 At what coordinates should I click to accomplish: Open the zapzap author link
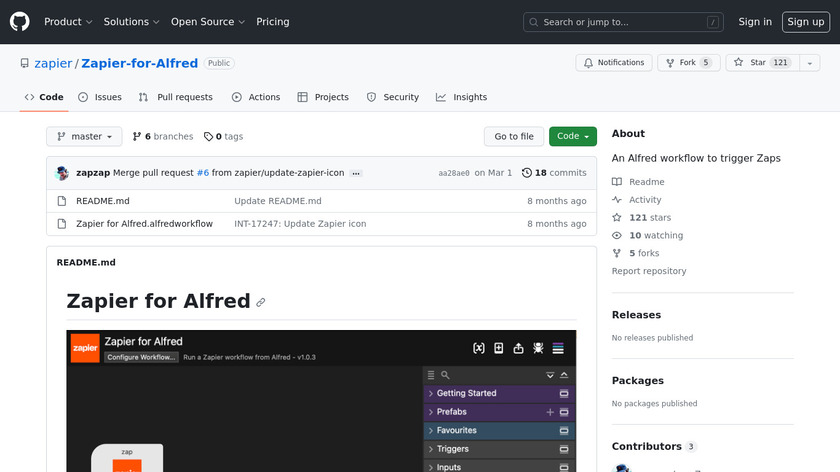[x=93, y=173]
